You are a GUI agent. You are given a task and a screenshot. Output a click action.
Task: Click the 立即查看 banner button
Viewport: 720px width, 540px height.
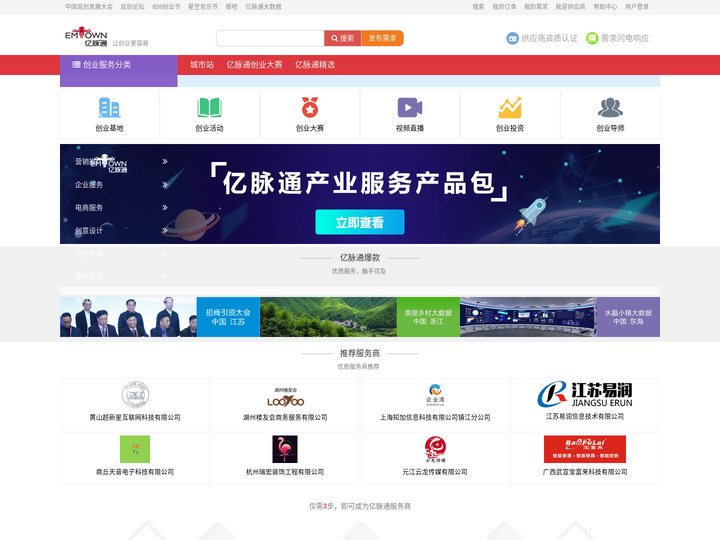click(360, 222)
